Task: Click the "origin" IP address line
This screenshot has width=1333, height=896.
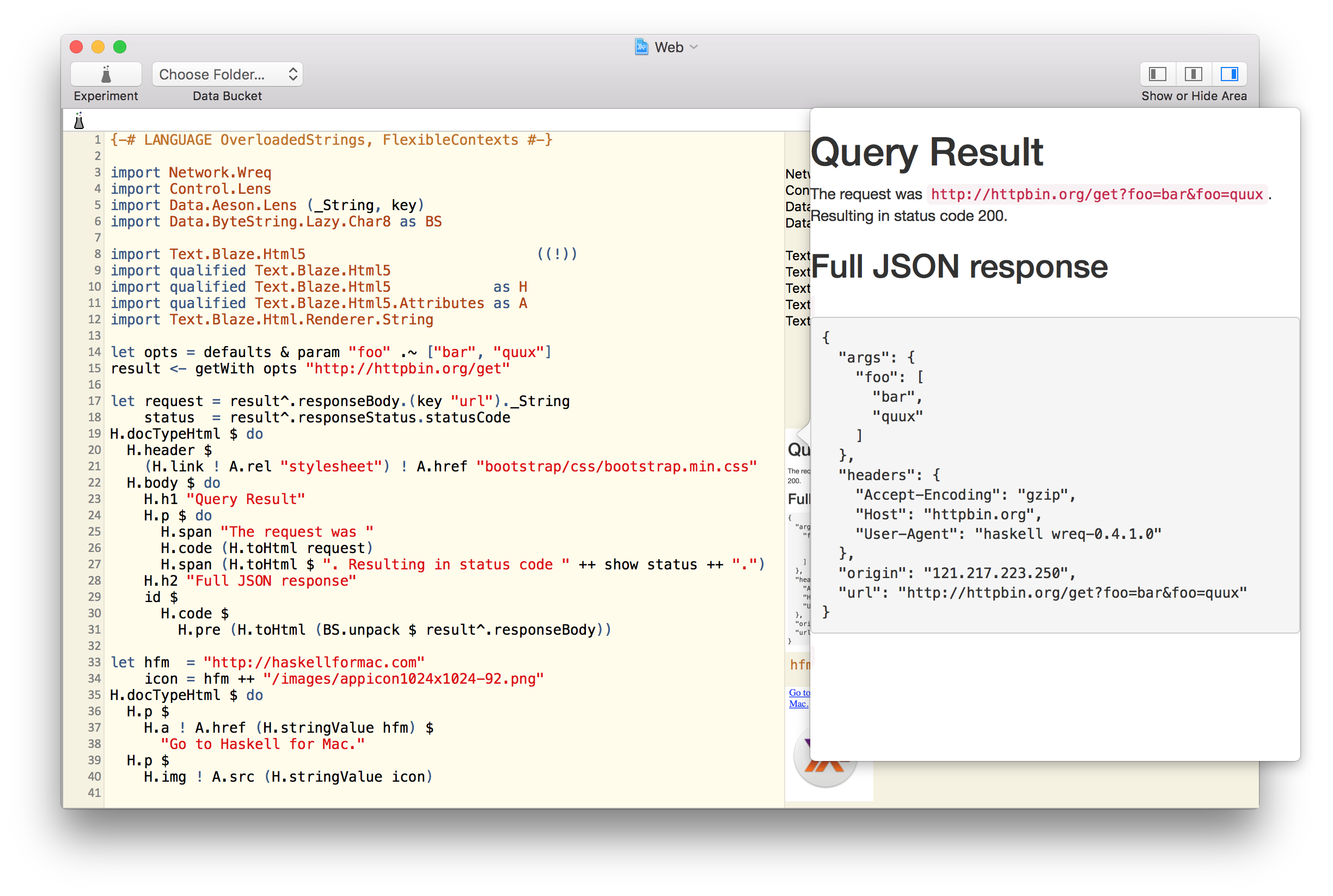Action: tap(957, 573)
